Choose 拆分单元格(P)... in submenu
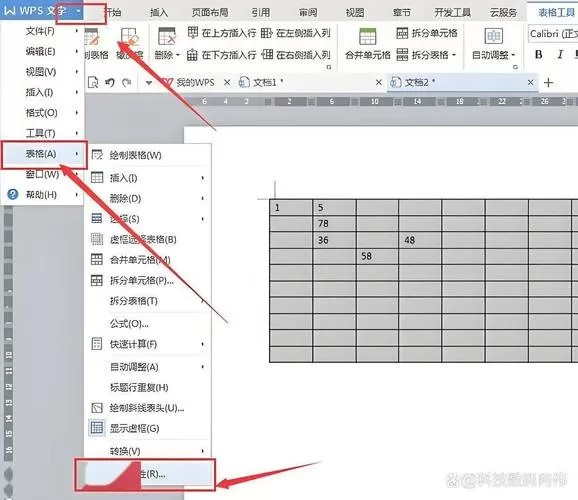578x500 pixels. coord(142,281)
